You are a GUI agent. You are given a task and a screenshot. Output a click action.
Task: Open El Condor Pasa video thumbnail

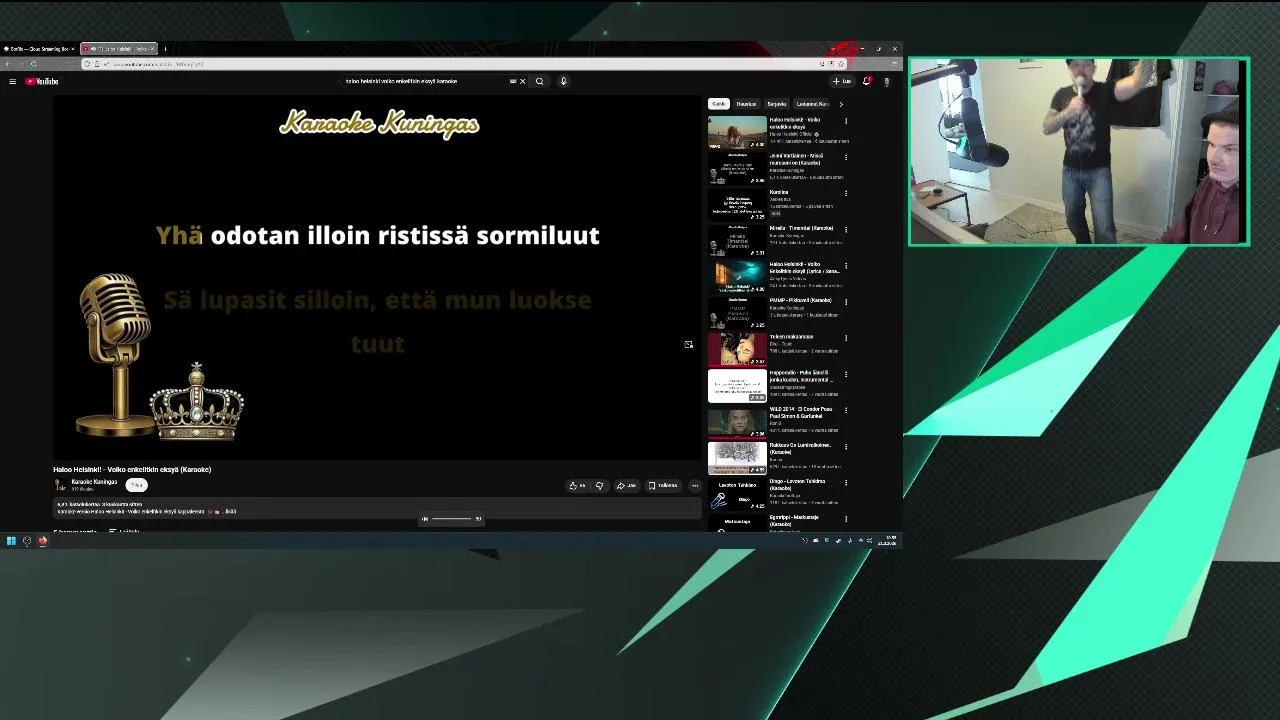tap(737, 422)
